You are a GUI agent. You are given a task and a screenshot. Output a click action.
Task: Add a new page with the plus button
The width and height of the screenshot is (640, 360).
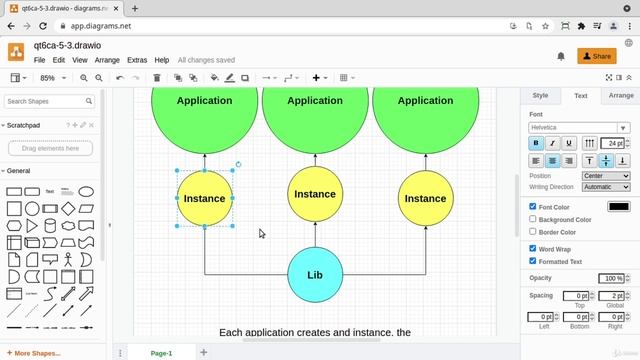(203, 352)
